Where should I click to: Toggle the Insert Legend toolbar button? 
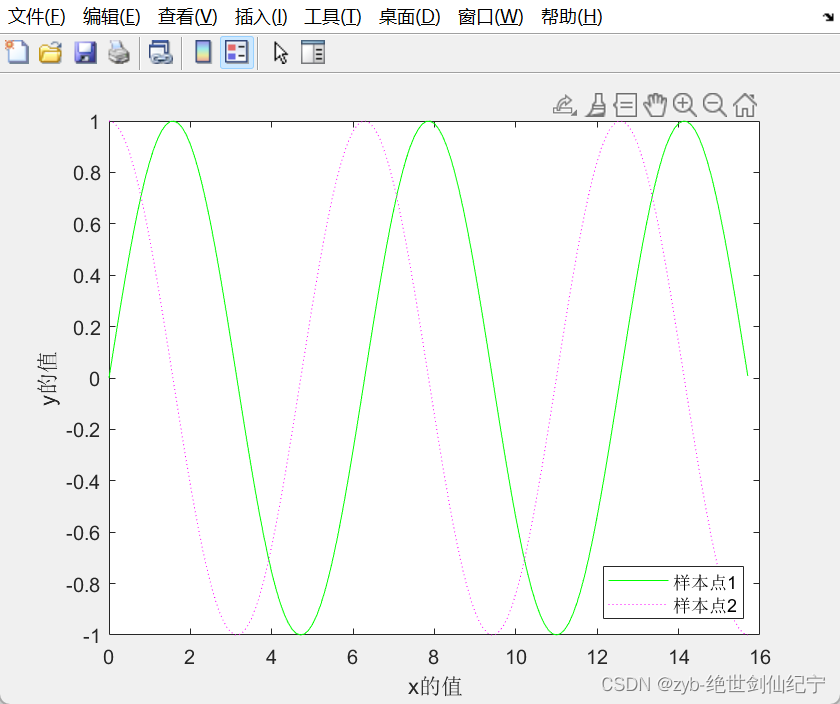click(x=237, y=53)
